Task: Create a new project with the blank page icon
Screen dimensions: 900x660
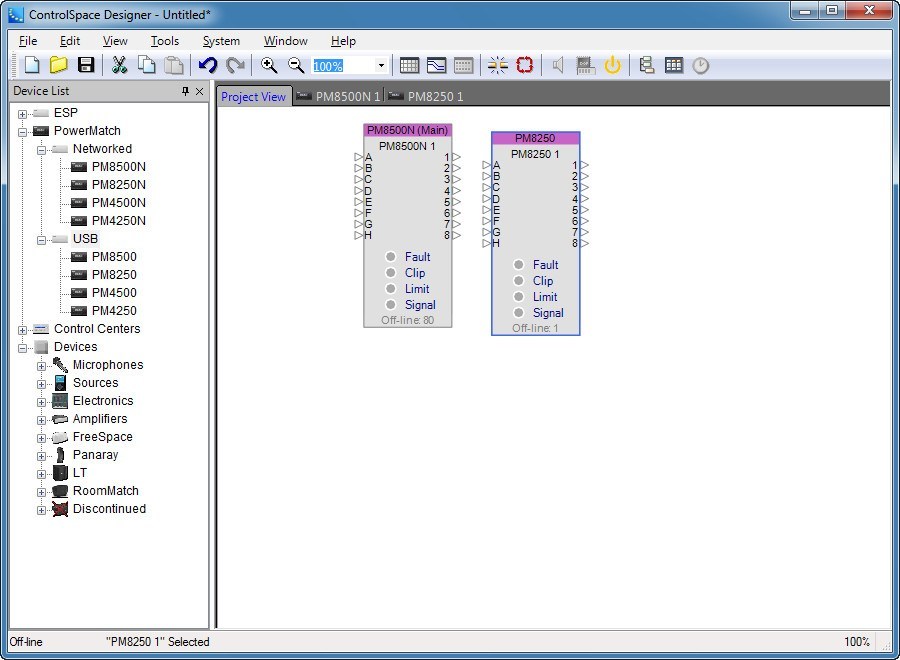Action: click(x=32, y=65)
